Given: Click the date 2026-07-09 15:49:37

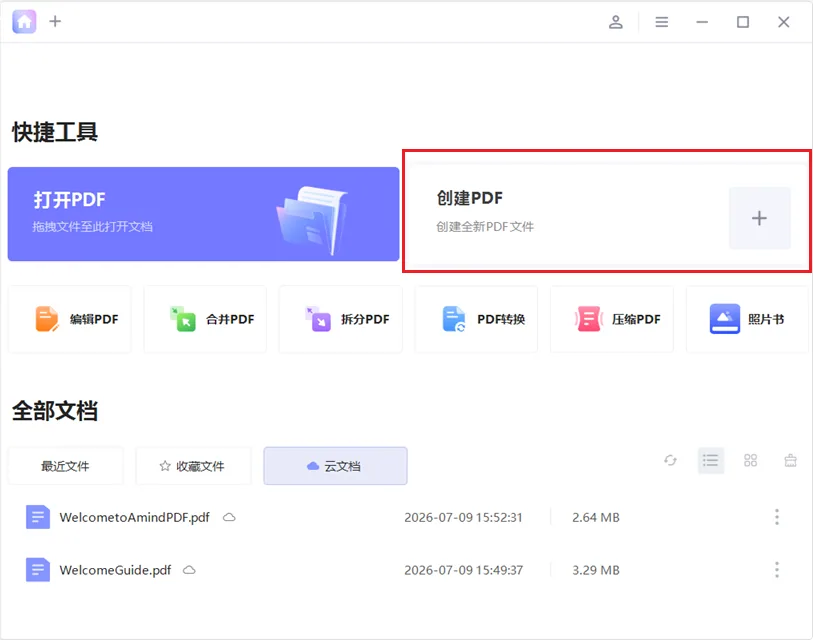Looking at the screenshot, I should coord(463,570).
